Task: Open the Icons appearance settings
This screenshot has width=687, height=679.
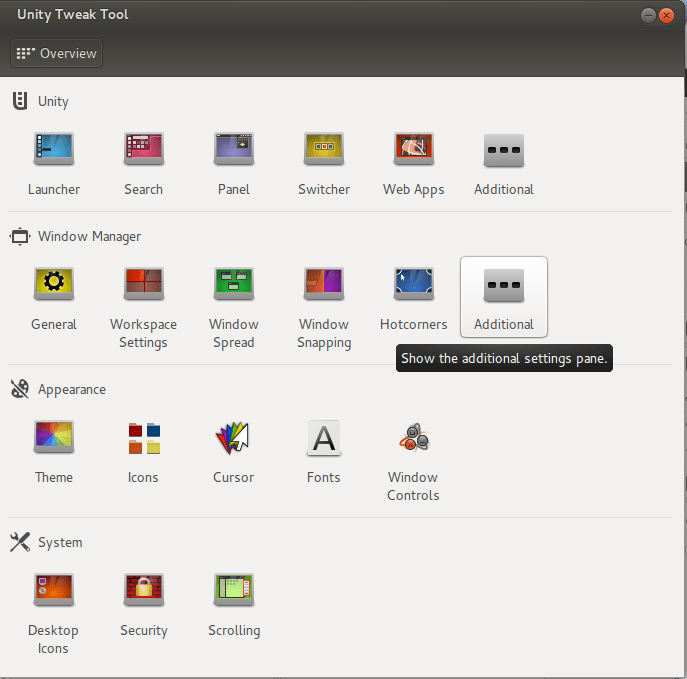Action: pyautogui.click(x=144, y=438)
